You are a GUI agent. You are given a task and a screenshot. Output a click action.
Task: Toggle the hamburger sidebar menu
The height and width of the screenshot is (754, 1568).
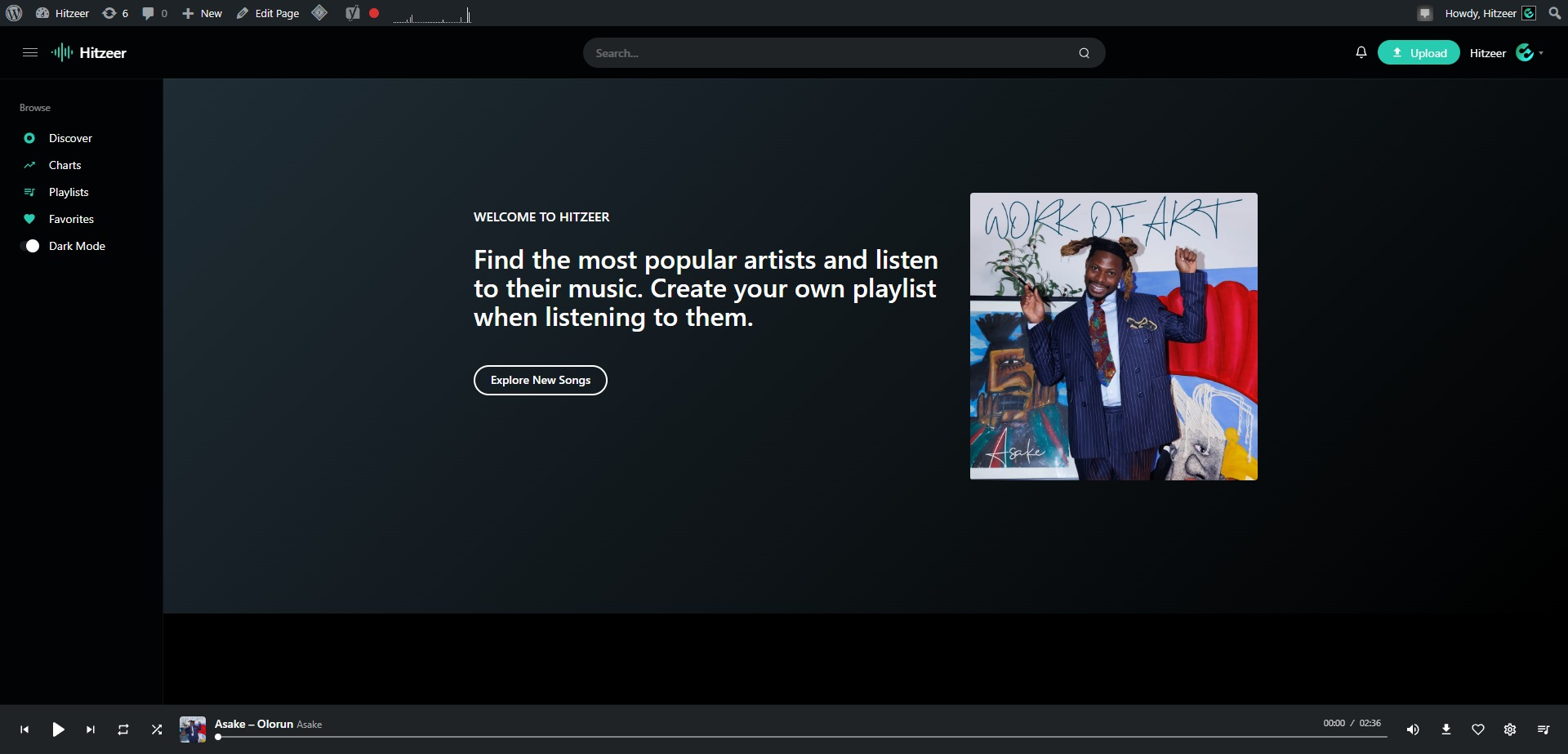point(30,52)
